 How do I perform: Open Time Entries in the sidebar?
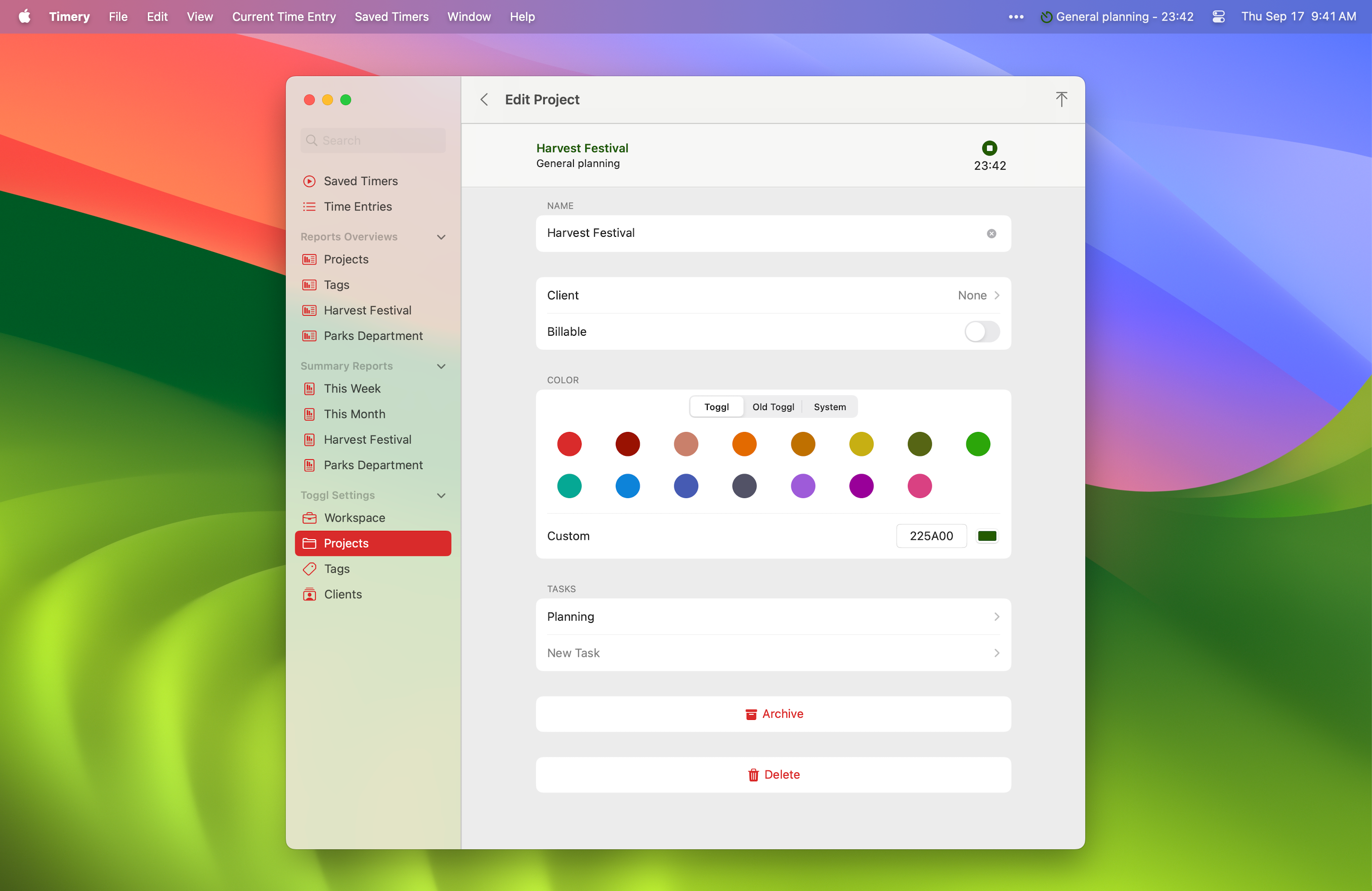[372, 206]
